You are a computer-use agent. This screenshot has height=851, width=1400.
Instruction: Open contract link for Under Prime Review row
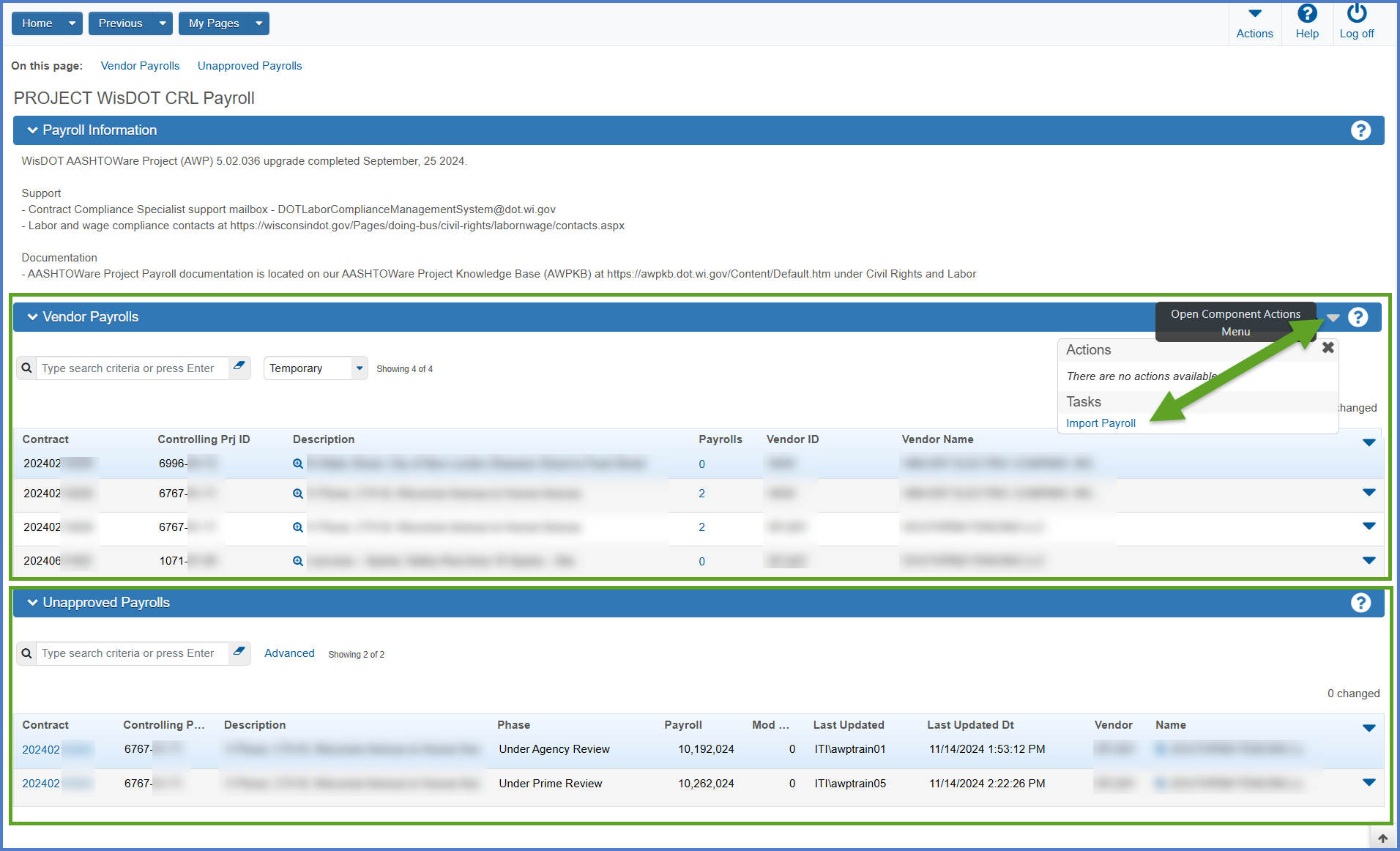point(41,784)
